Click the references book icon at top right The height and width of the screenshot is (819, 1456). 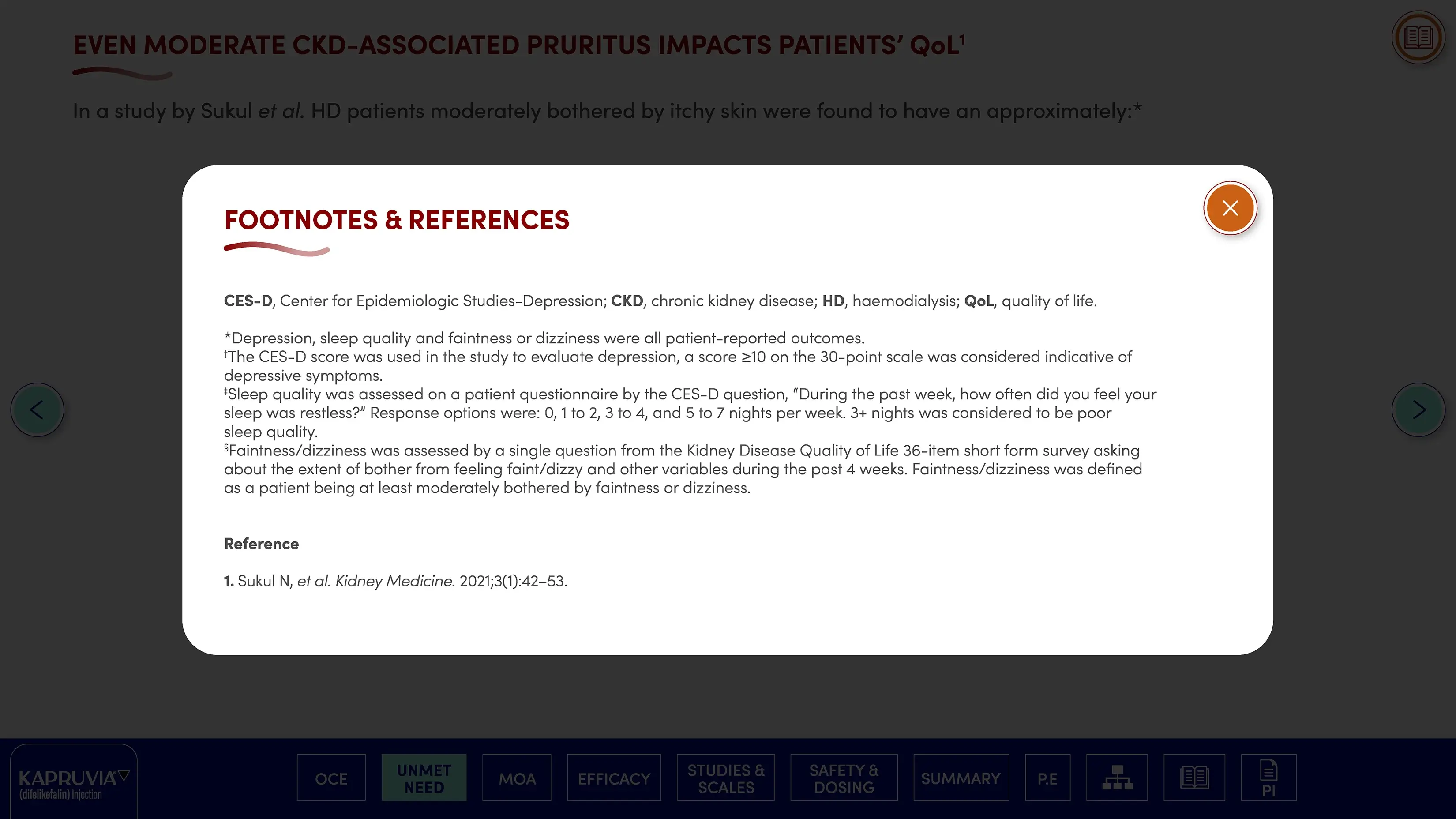pos(1418,38)
